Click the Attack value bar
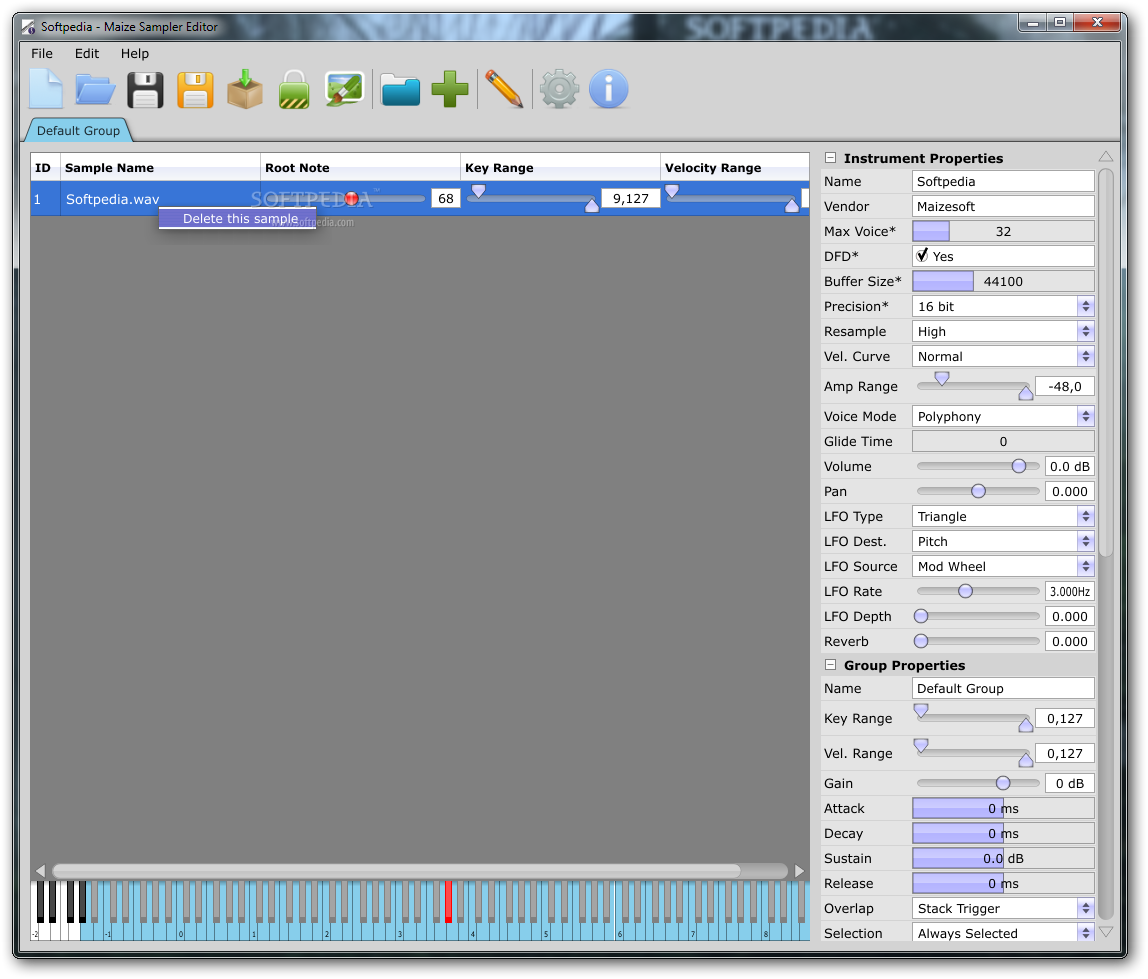The image size is (1148, 979). click(1003, 808)
